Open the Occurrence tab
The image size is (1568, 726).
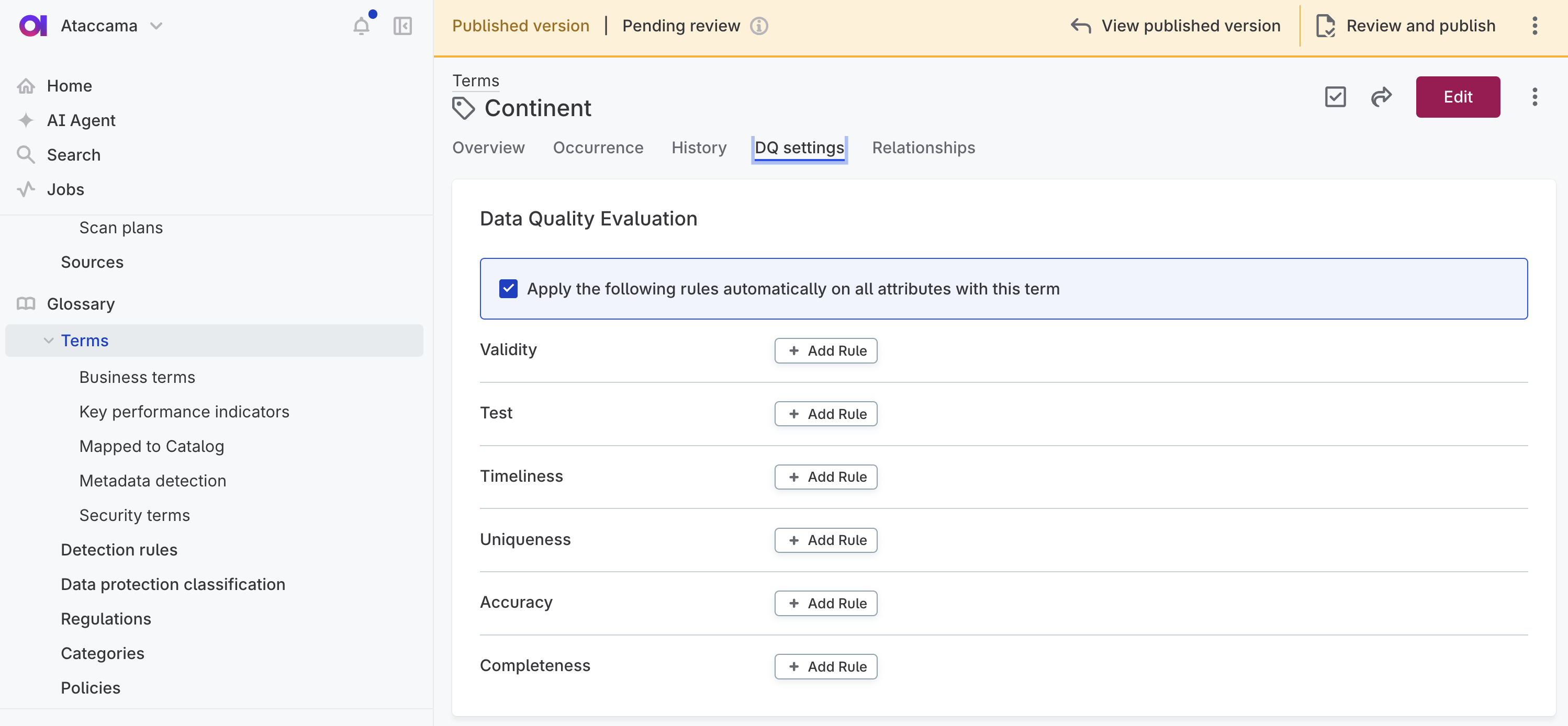[598, 148]
